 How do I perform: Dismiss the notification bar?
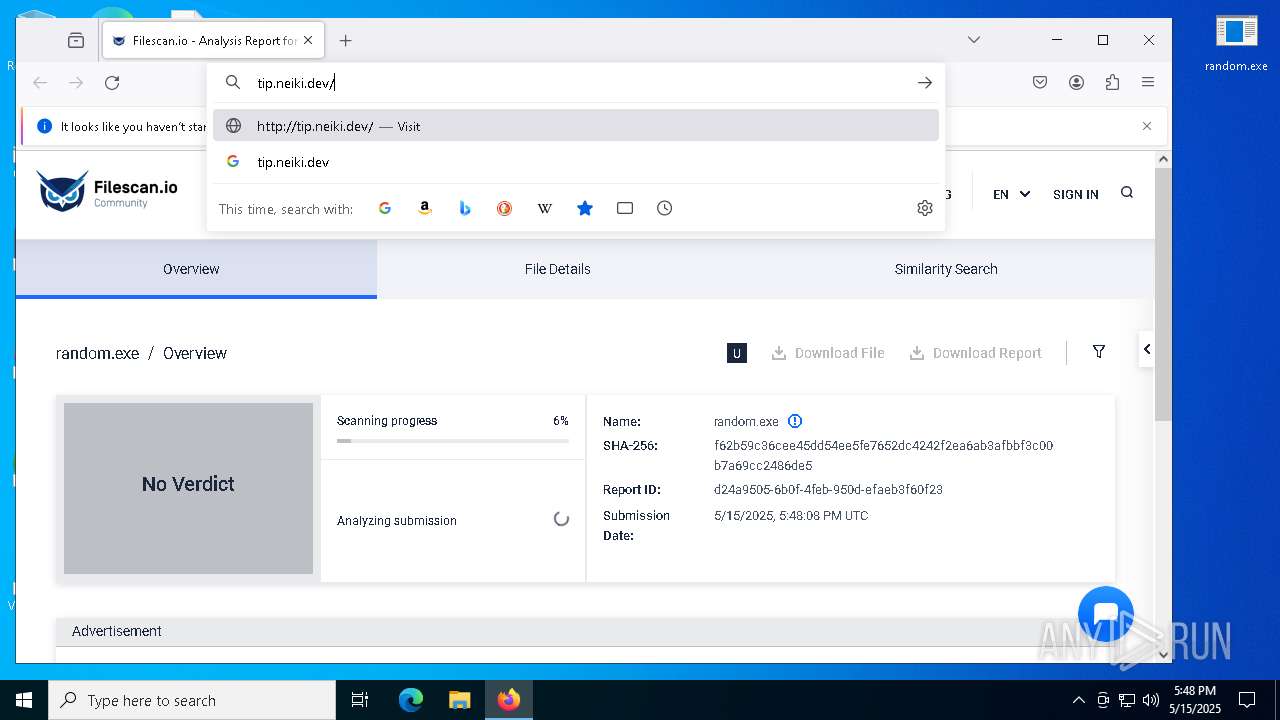(x=1147, y=126)
